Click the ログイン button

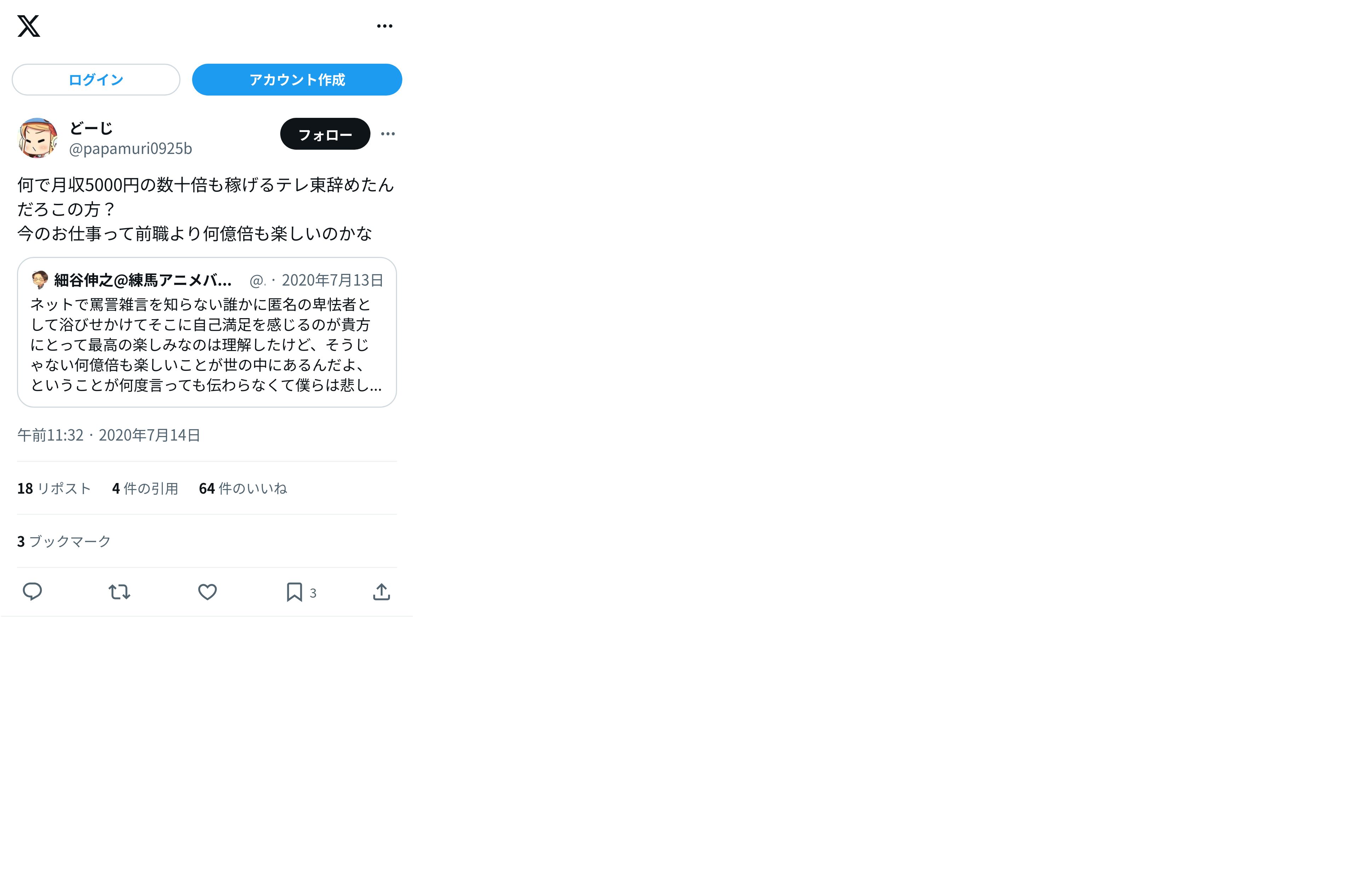coord(96,80)
